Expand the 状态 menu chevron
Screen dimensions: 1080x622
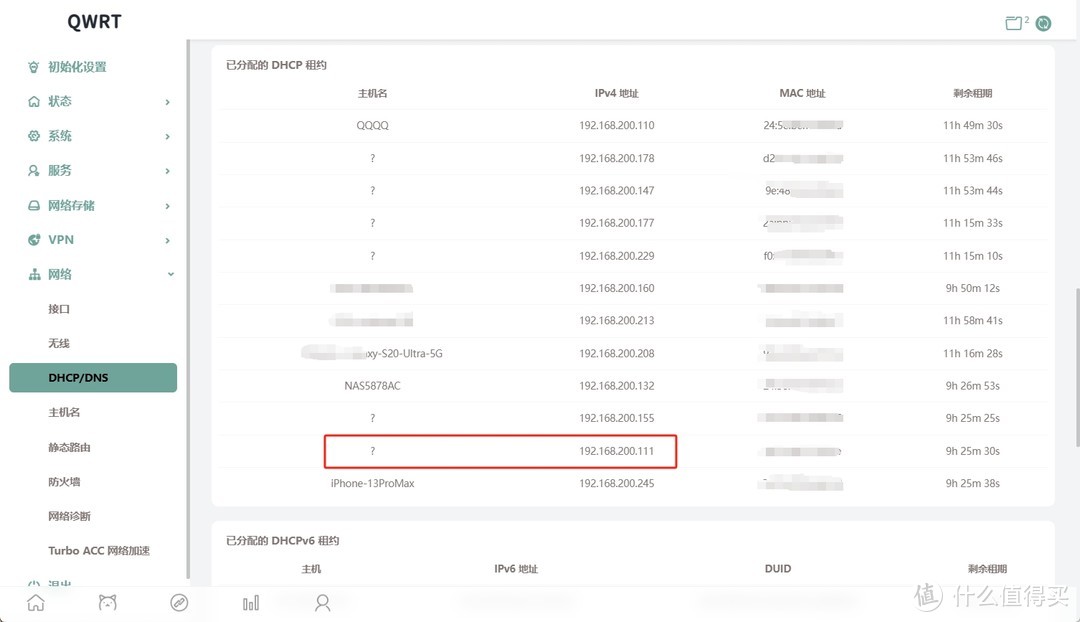click(x=167, y=102)
